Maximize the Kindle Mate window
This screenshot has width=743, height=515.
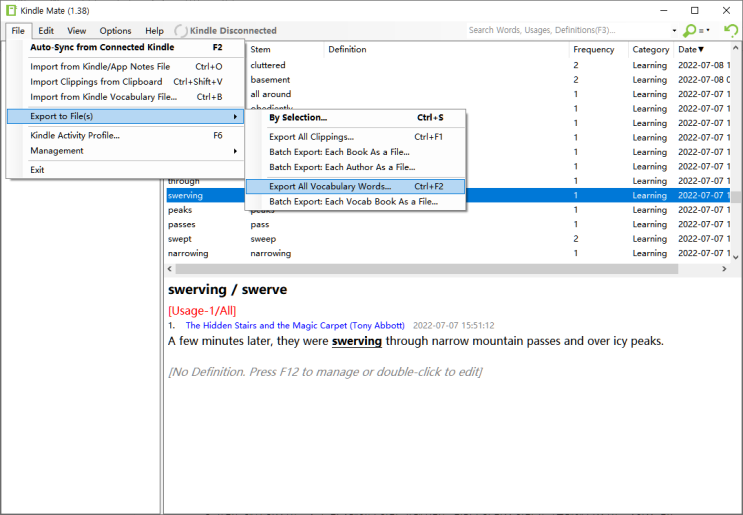pos(695,10)
